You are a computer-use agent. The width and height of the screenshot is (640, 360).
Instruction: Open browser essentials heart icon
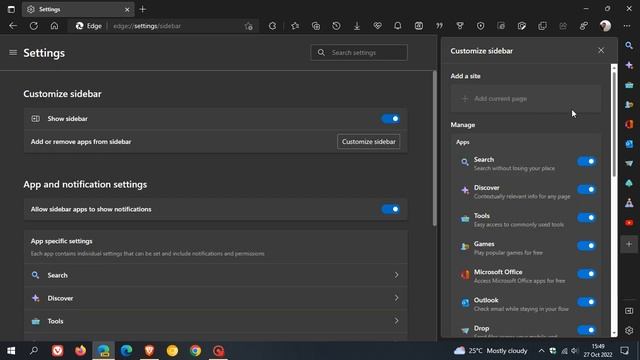378,26
